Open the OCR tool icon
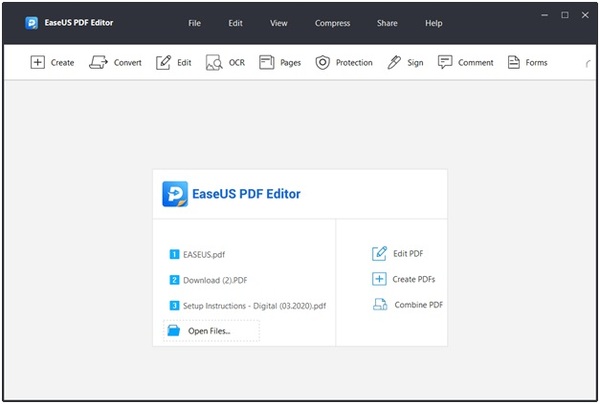Image resolution: width=600 pixels, height=404 pixels. pyautogui.click(x=214, y=62)
